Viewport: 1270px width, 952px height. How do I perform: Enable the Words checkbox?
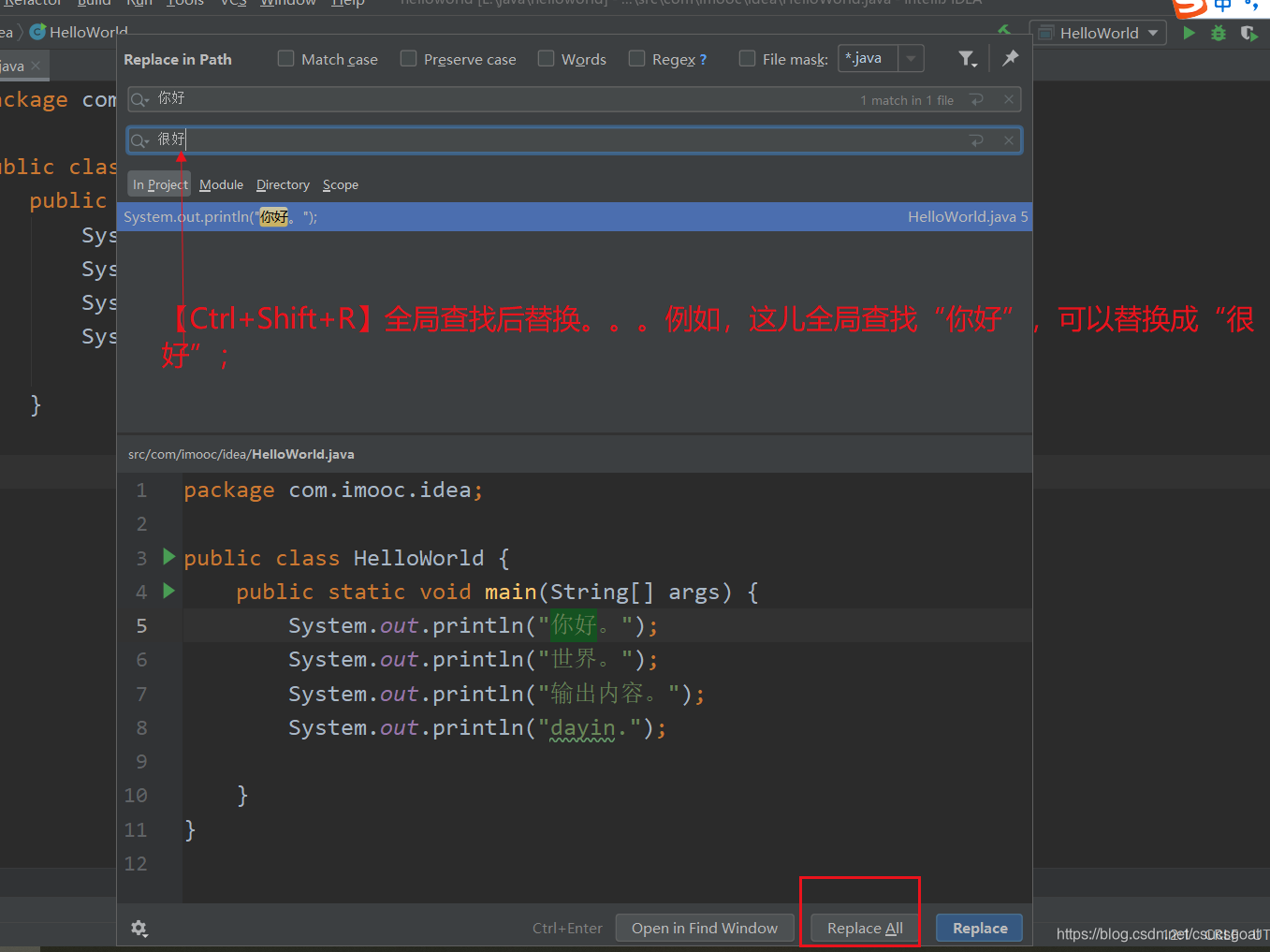547,59
